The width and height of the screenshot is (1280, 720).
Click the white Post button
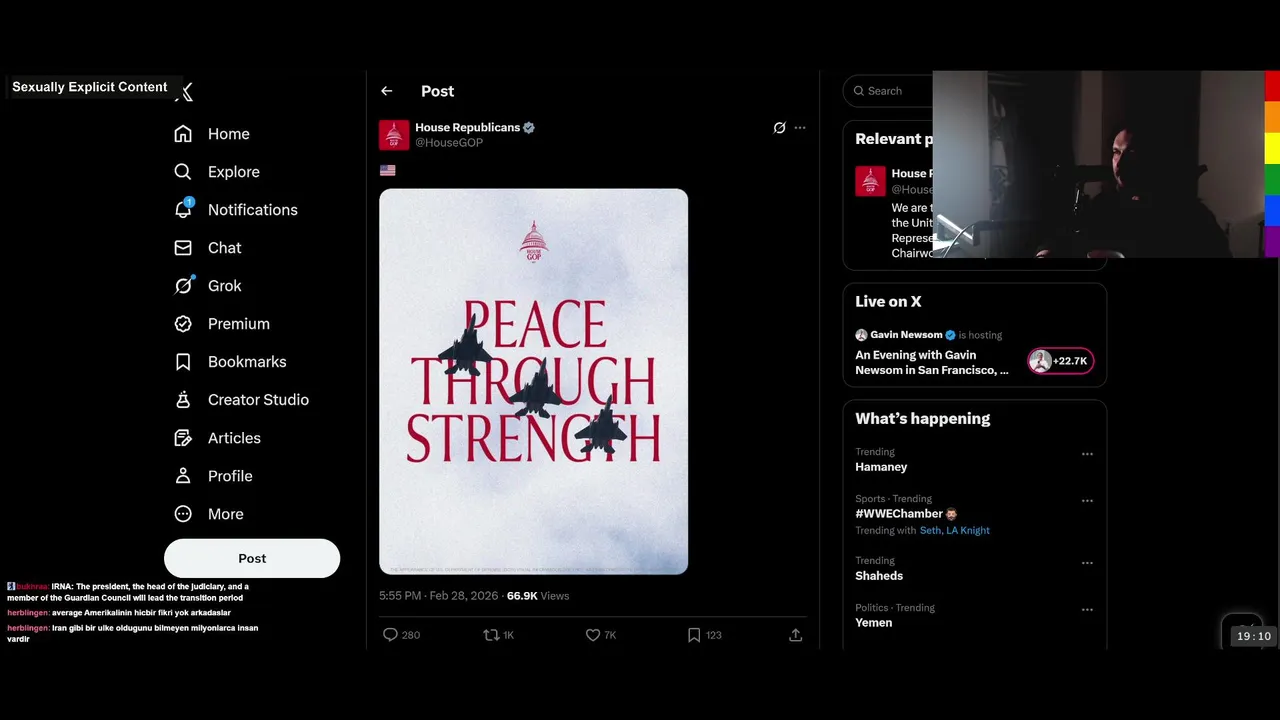(x=252, y=558)
